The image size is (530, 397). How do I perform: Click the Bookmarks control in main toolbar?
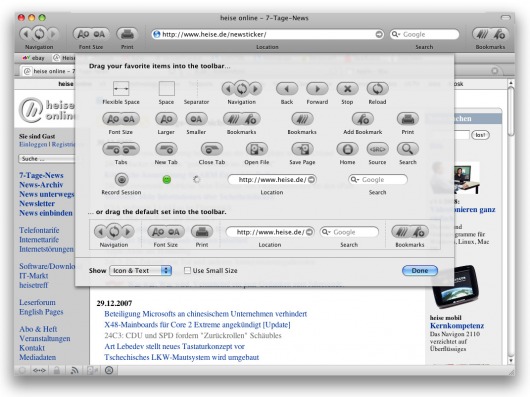coord(490,34)
